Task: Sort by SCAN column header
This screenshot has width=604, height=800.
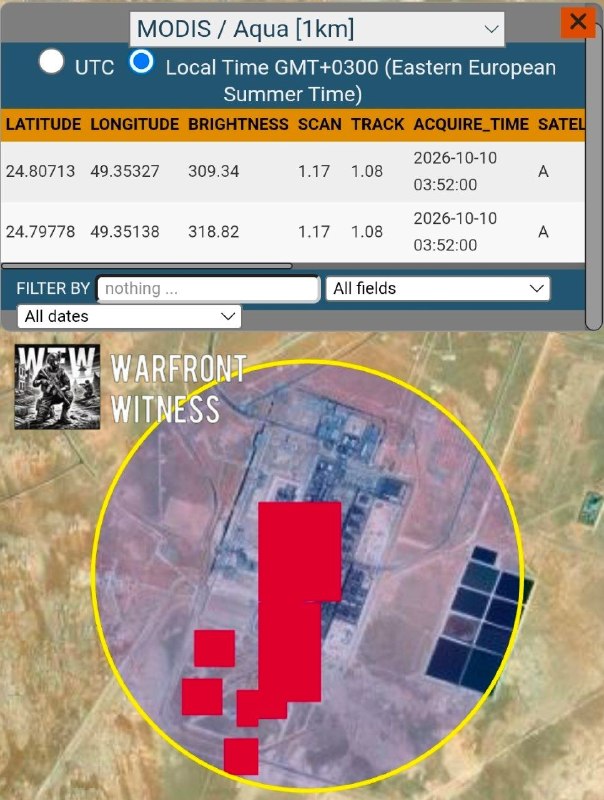Action: pyautogui.click(x=319, y=124)
